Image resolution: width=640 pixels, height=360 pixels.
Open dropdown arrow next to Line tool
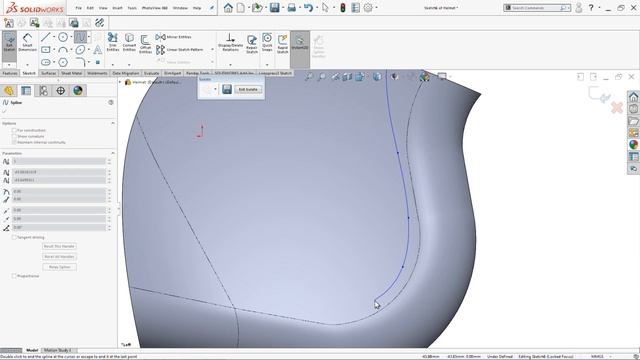pos(54,37)
